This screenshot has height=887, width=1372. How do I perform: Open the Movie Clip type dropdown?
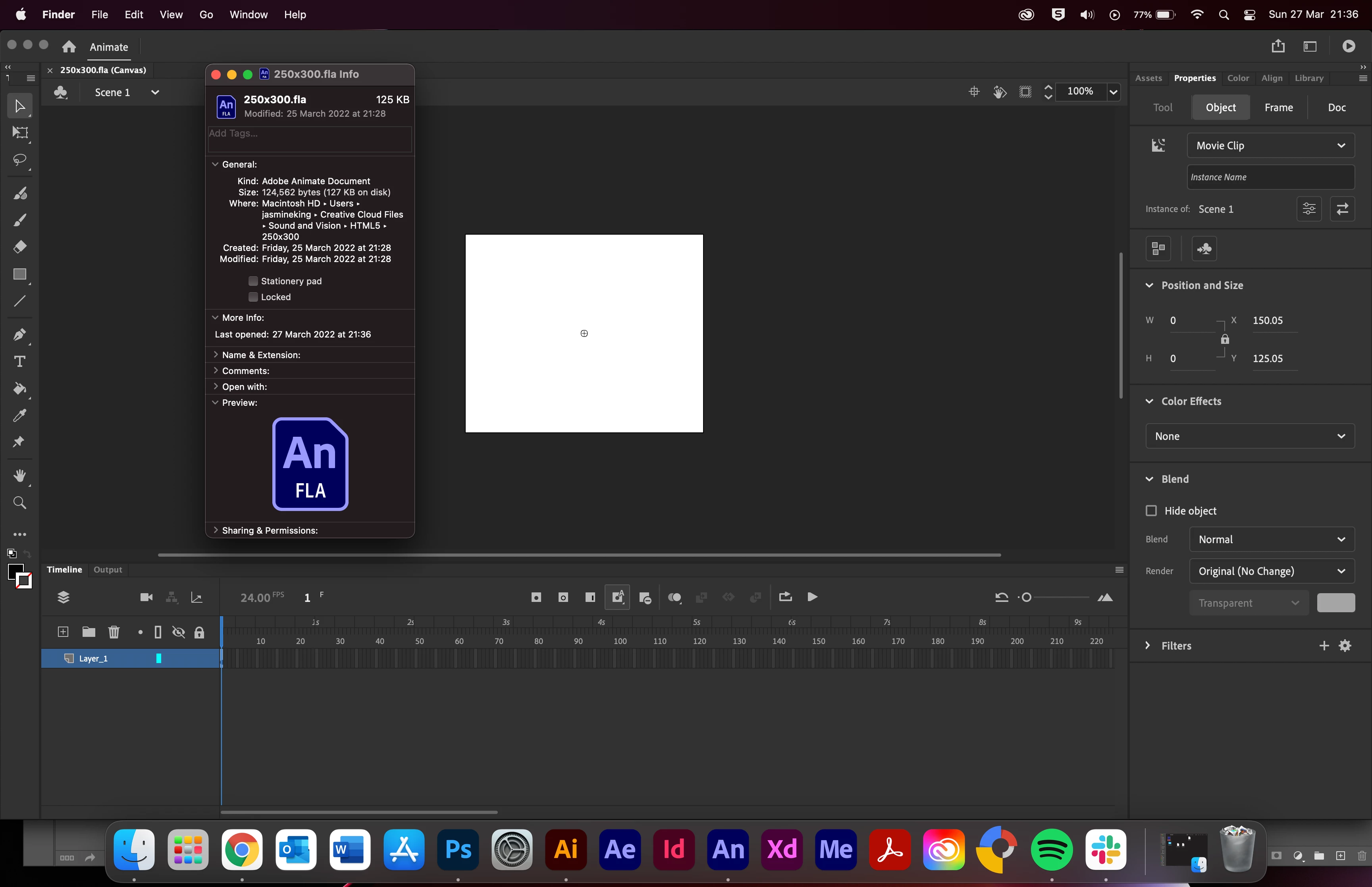click(x=1270, y=146)
